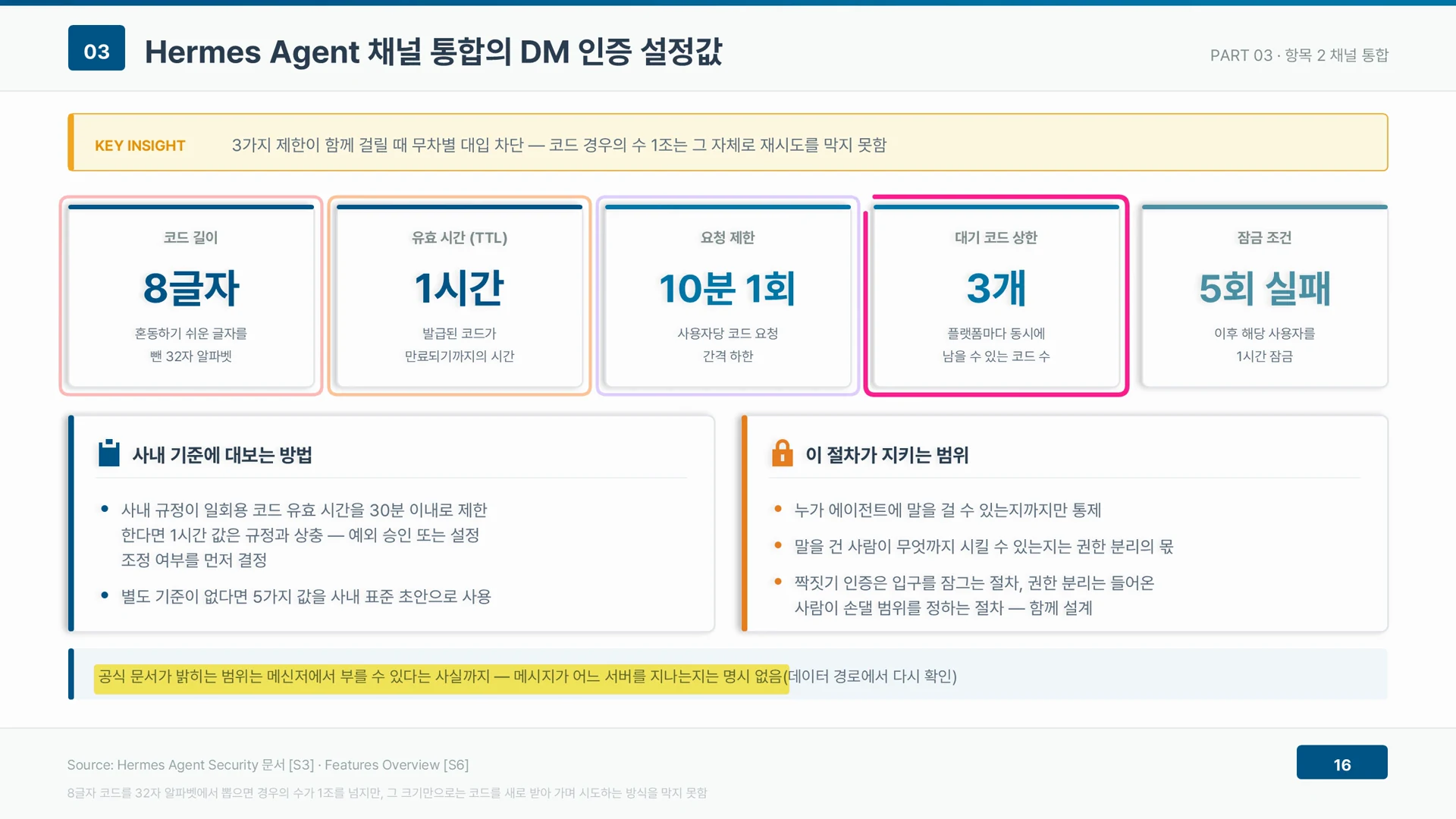Click the page number 16 badge
Screen dimensions: 1456x819
point(1341,762)
